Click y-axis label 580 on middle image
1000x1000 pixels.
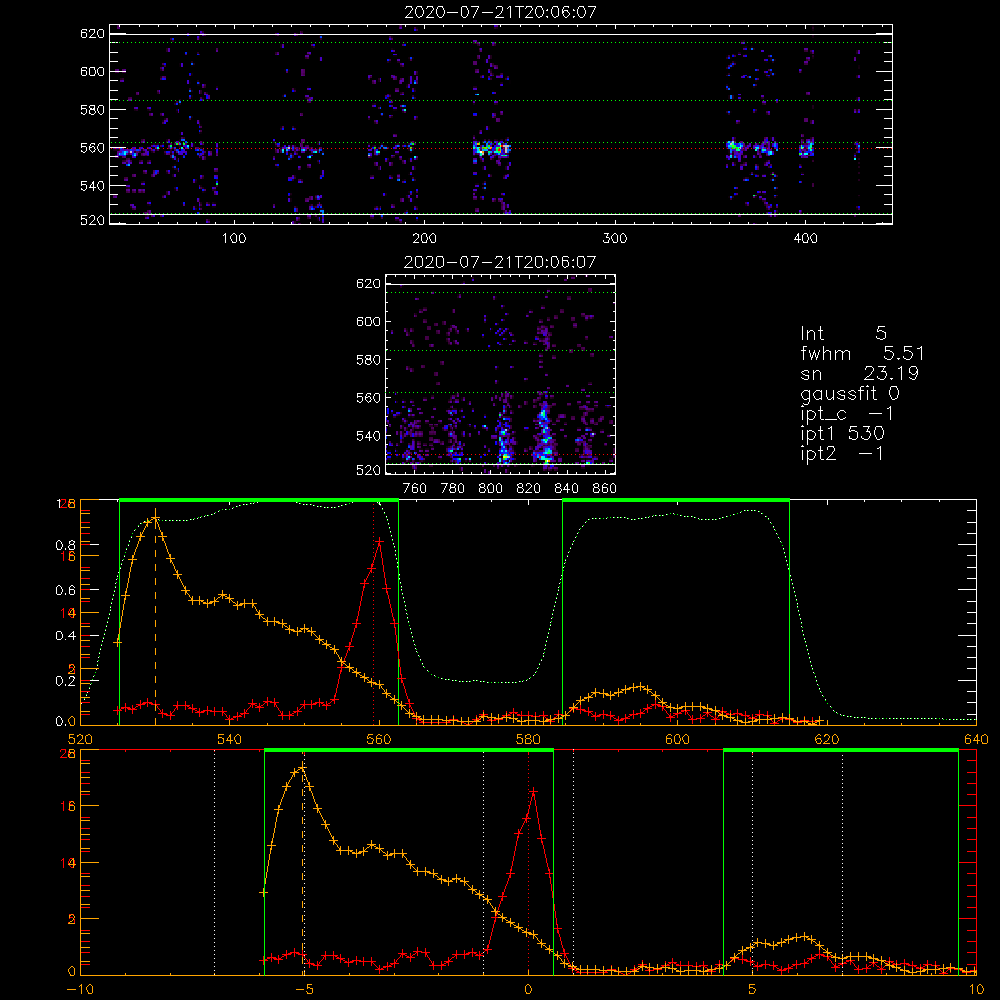369,360
